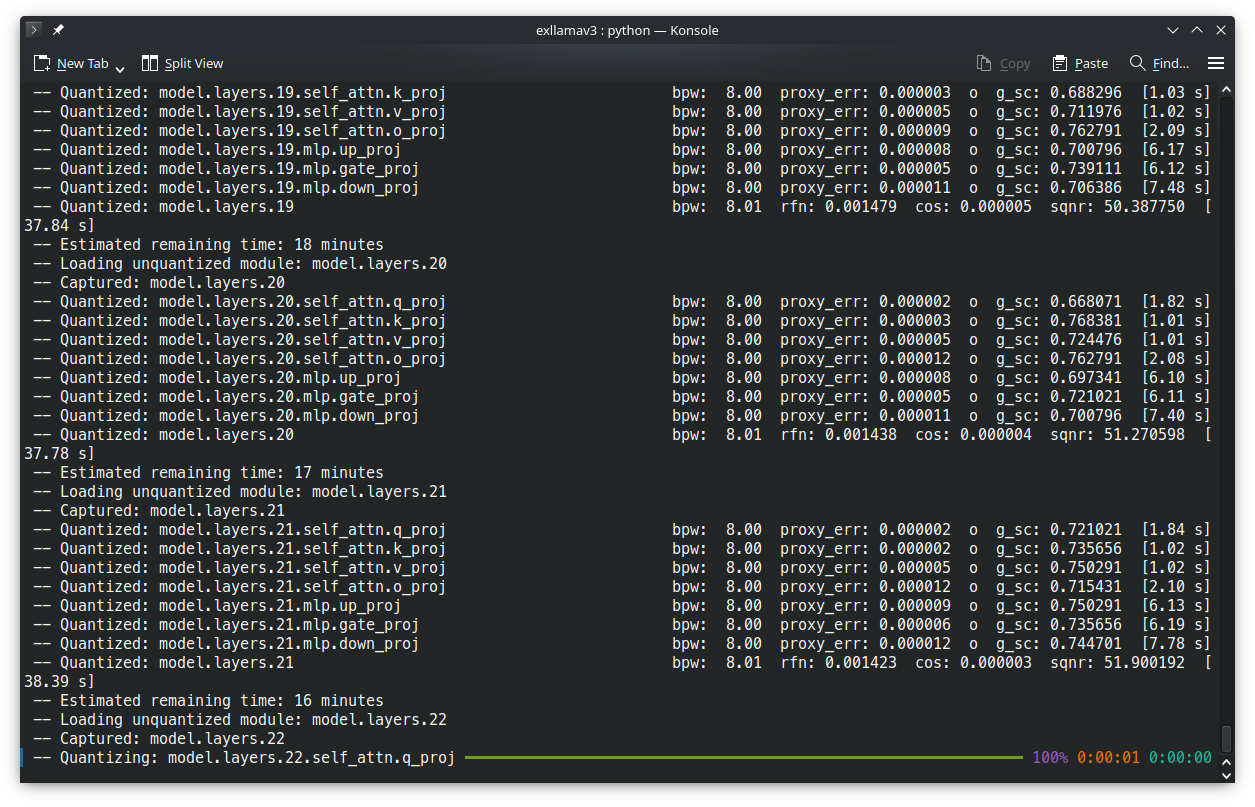
Task: Click sqnr value 50.387750
Action: (1144, 207)
